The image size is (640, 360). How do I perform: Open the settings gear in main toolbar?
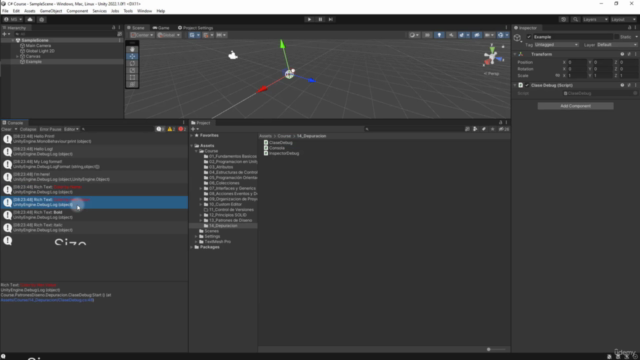pyautogui.click(x=42, y=19)
